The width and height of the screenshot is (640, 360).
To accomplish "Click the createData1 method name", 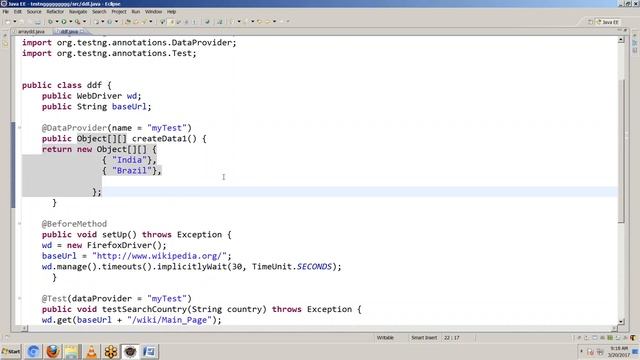I will pos(159,139).
